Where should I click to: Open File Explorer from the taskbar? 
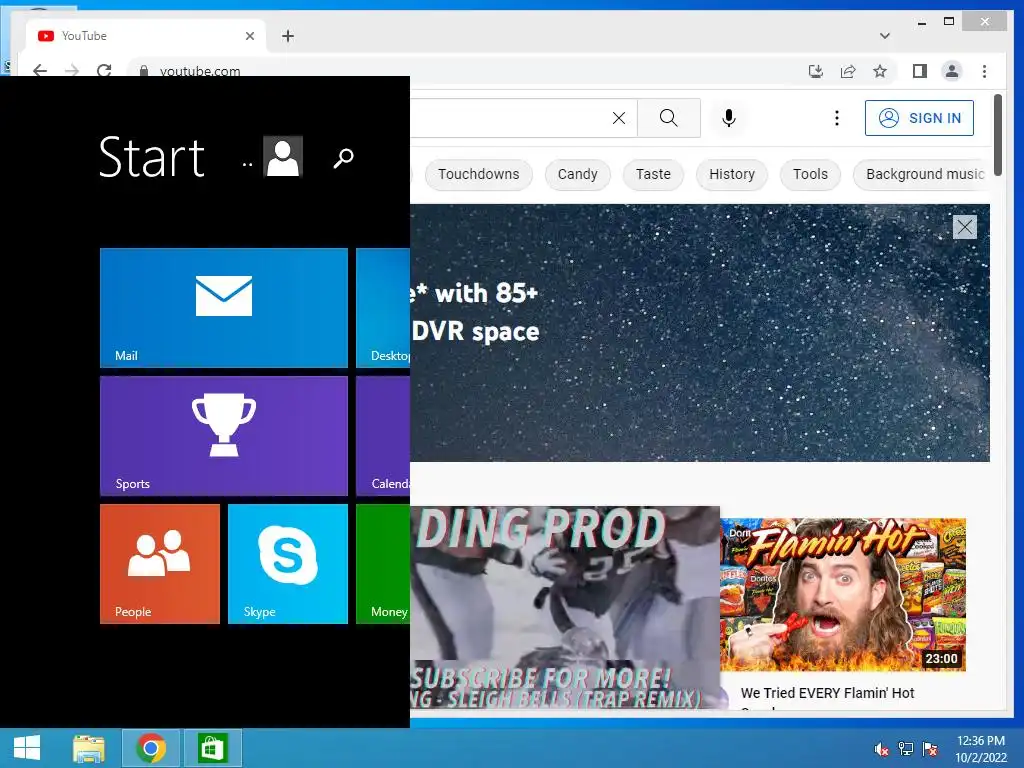click(x=89, y=748)
